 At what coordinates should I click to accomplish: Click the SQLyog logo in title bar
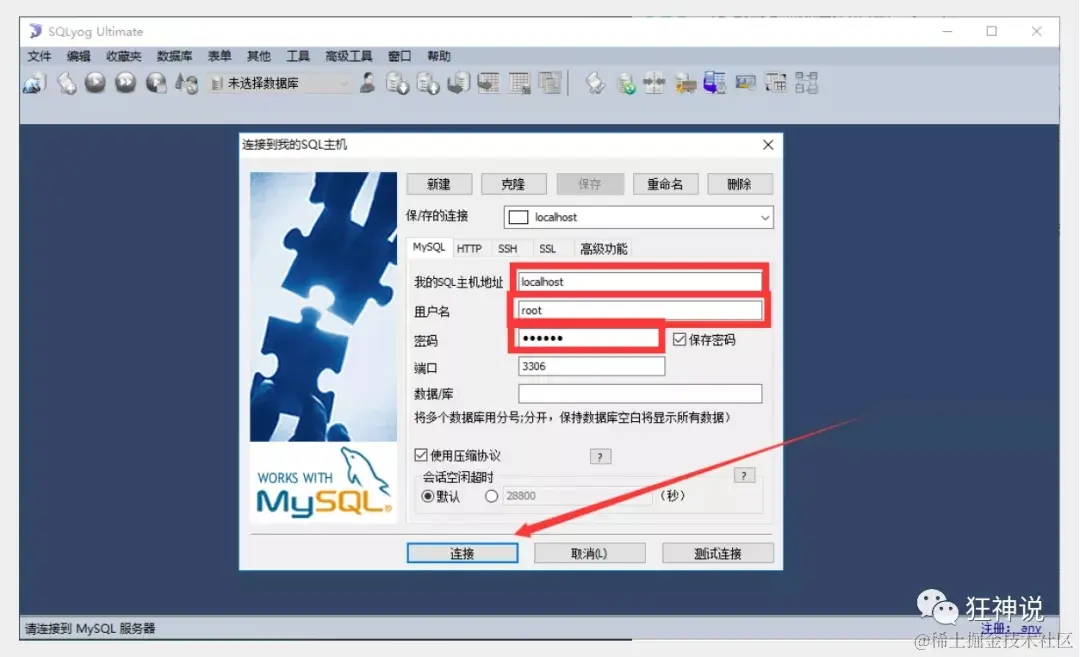pyautogui.click(x=35, y=31)
